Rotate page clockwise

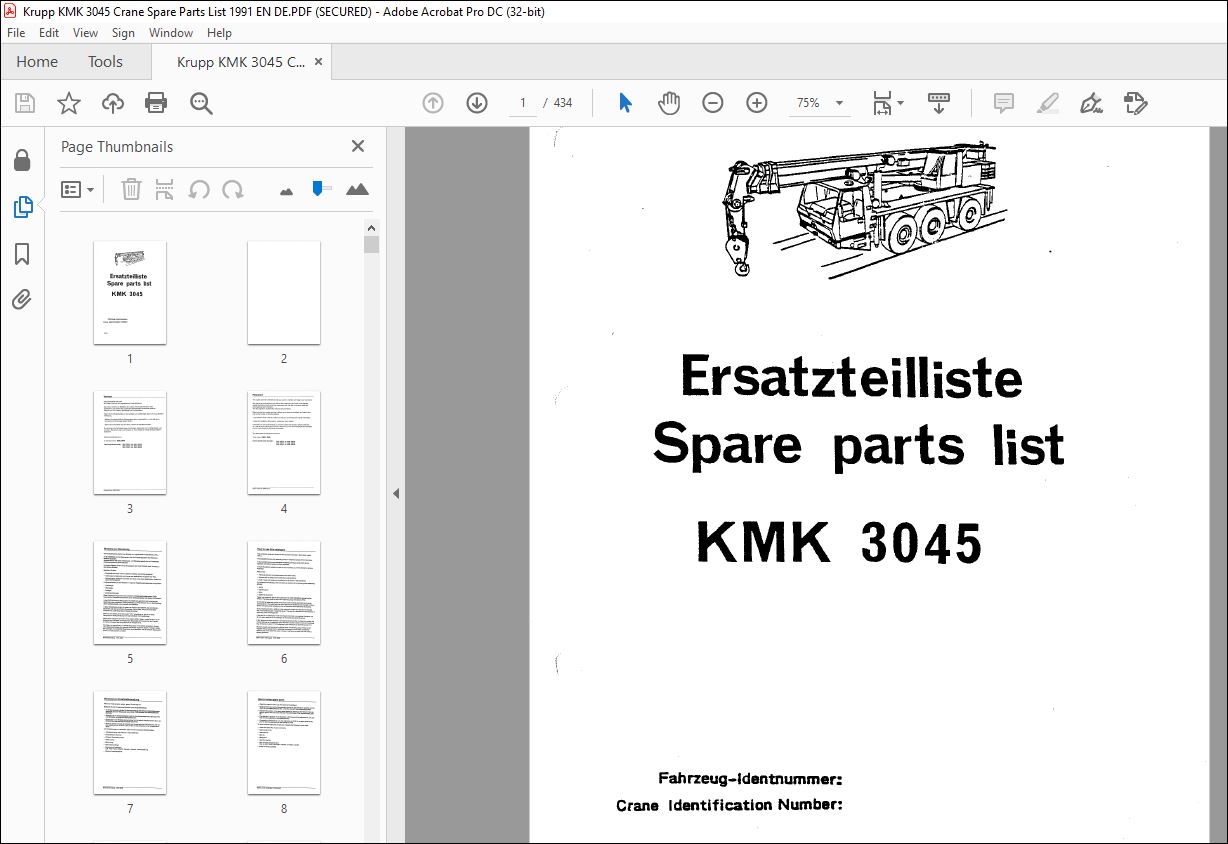point(233,189)
